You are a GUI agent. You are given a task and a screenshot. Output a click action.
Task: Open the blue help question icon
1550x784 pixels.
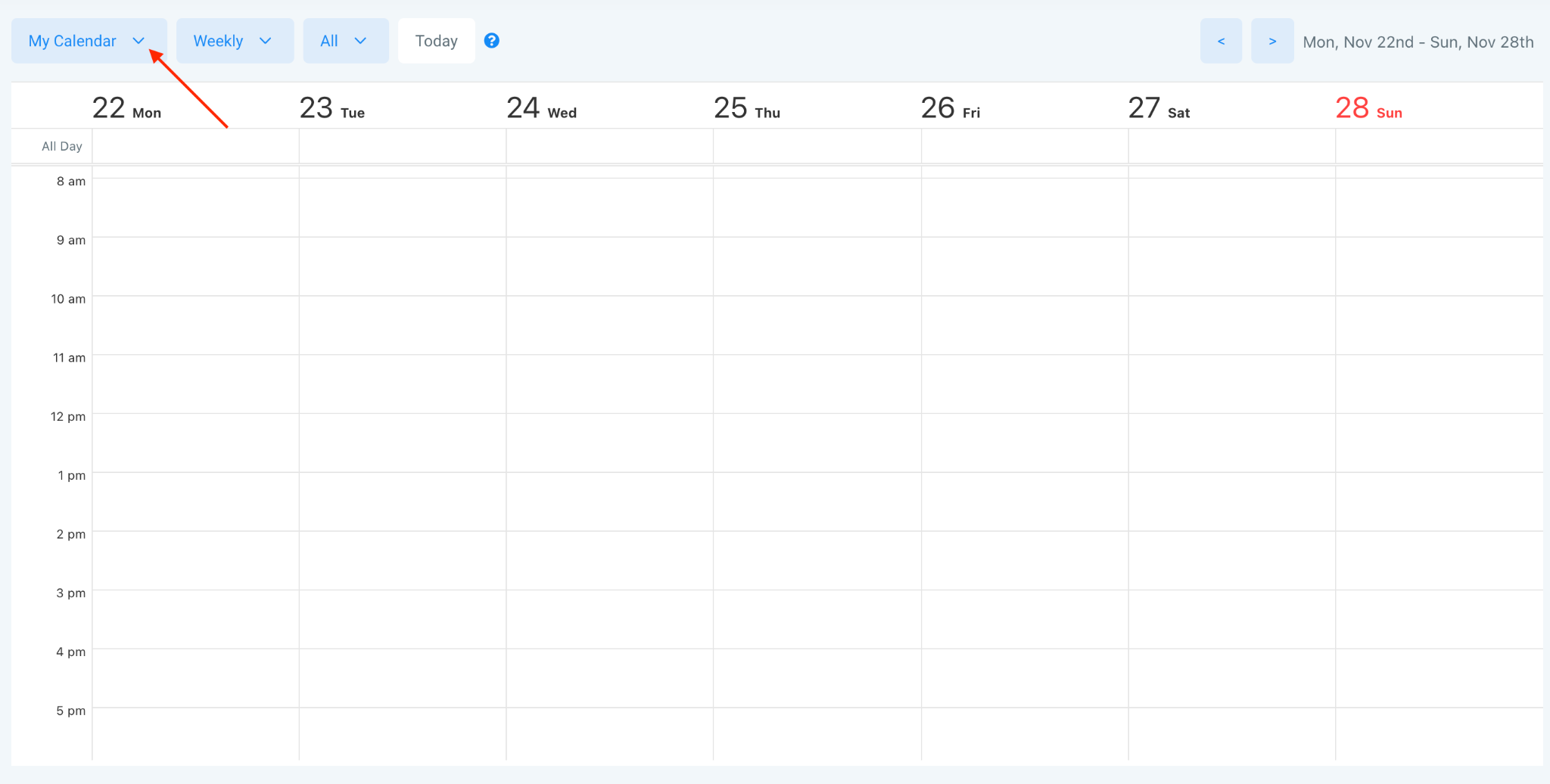pyautogui.click(x=492, y=41)
